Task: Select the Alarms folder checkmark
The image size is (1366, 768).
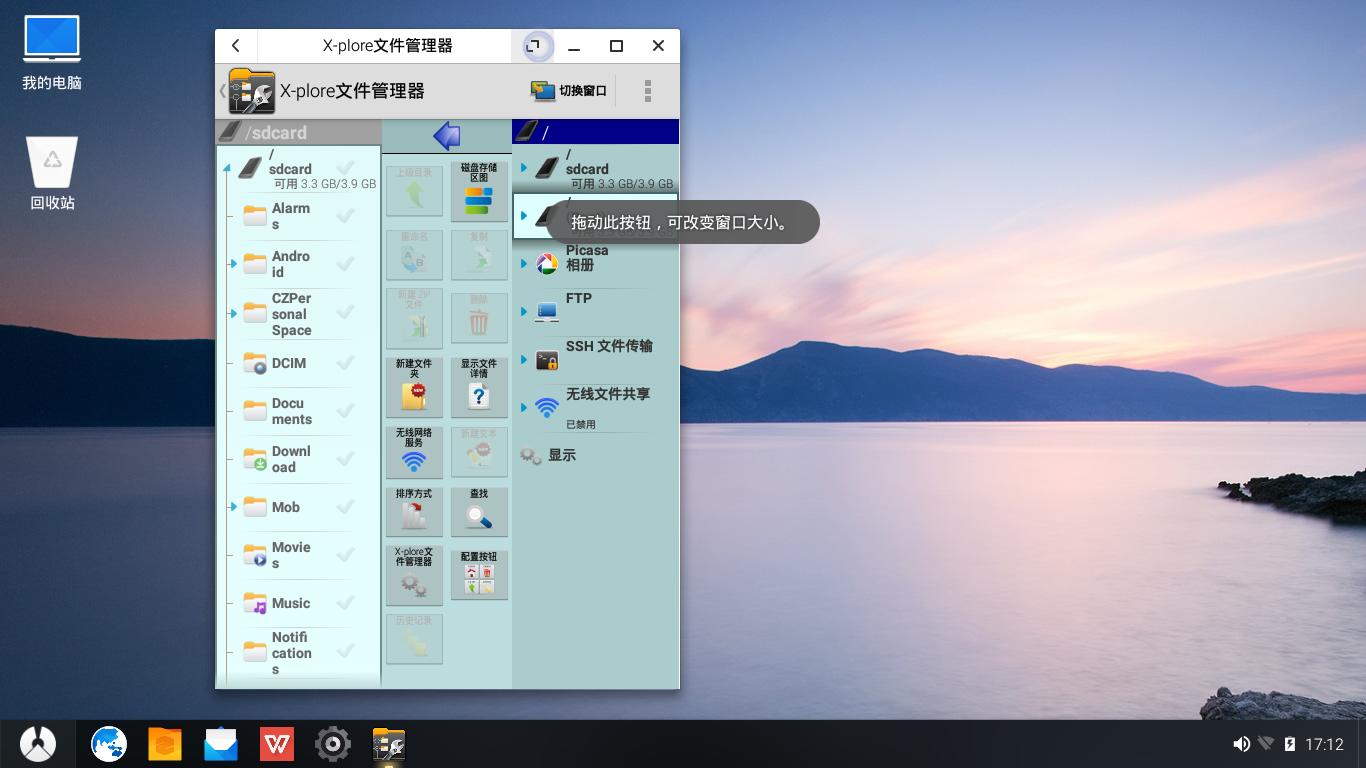Action: (346, 214)
